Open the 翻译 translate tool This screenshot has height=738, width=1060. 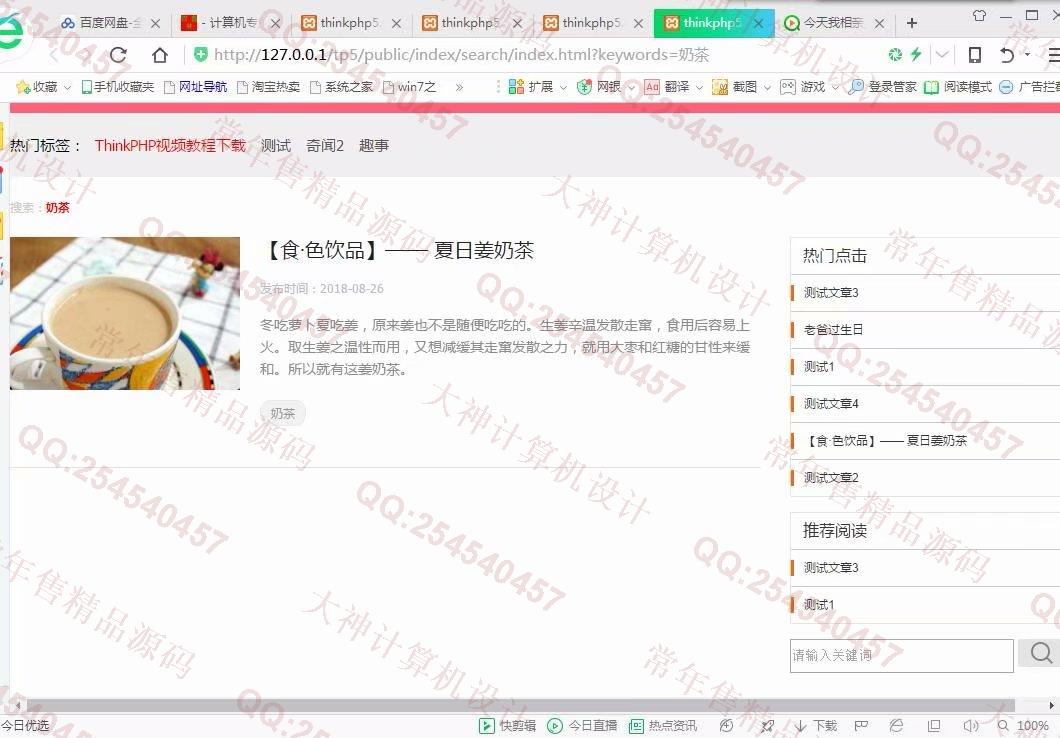click(x=667, y=87)
